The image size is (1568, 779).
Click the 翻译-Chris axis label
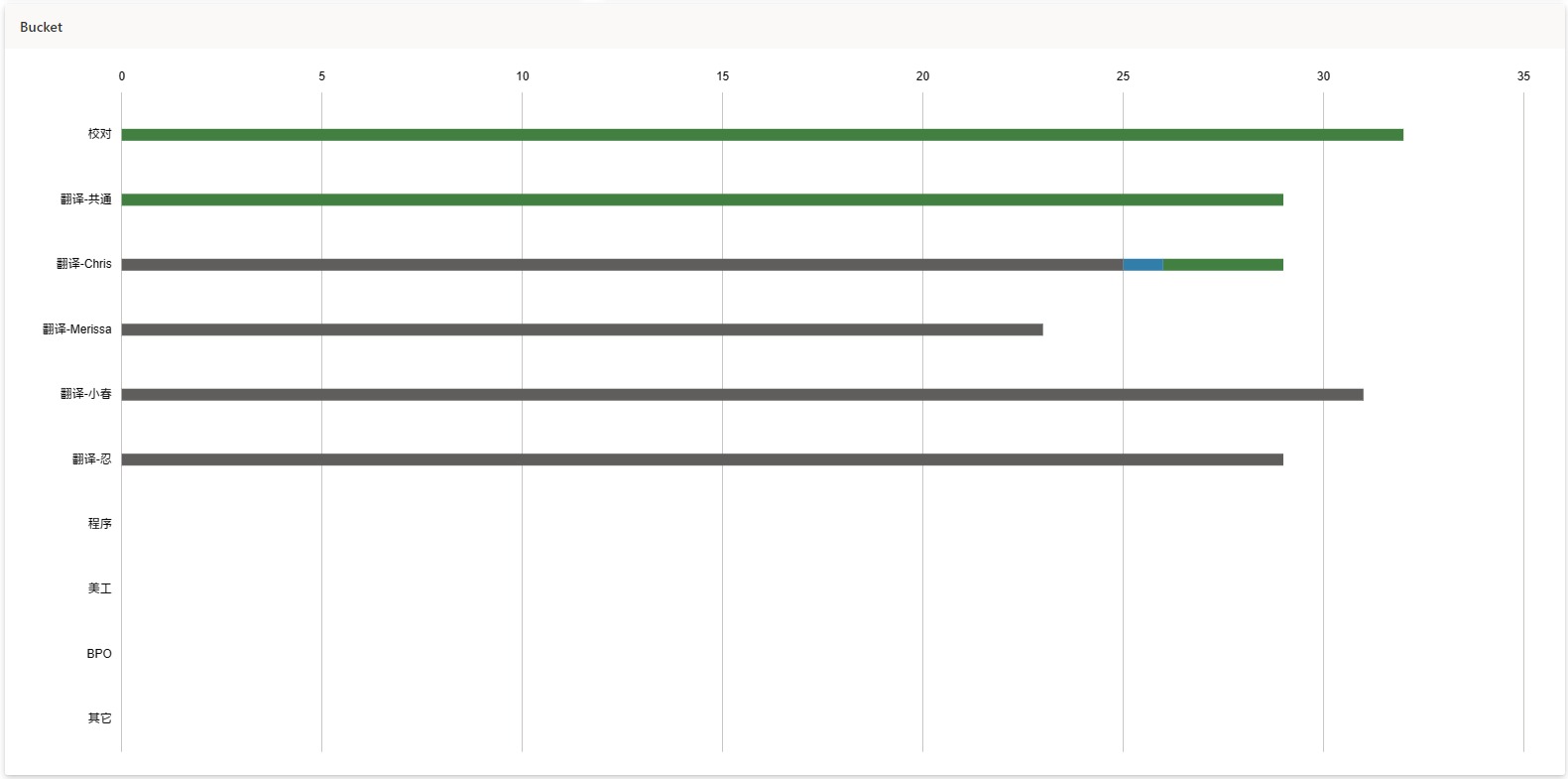pos(83,264)
